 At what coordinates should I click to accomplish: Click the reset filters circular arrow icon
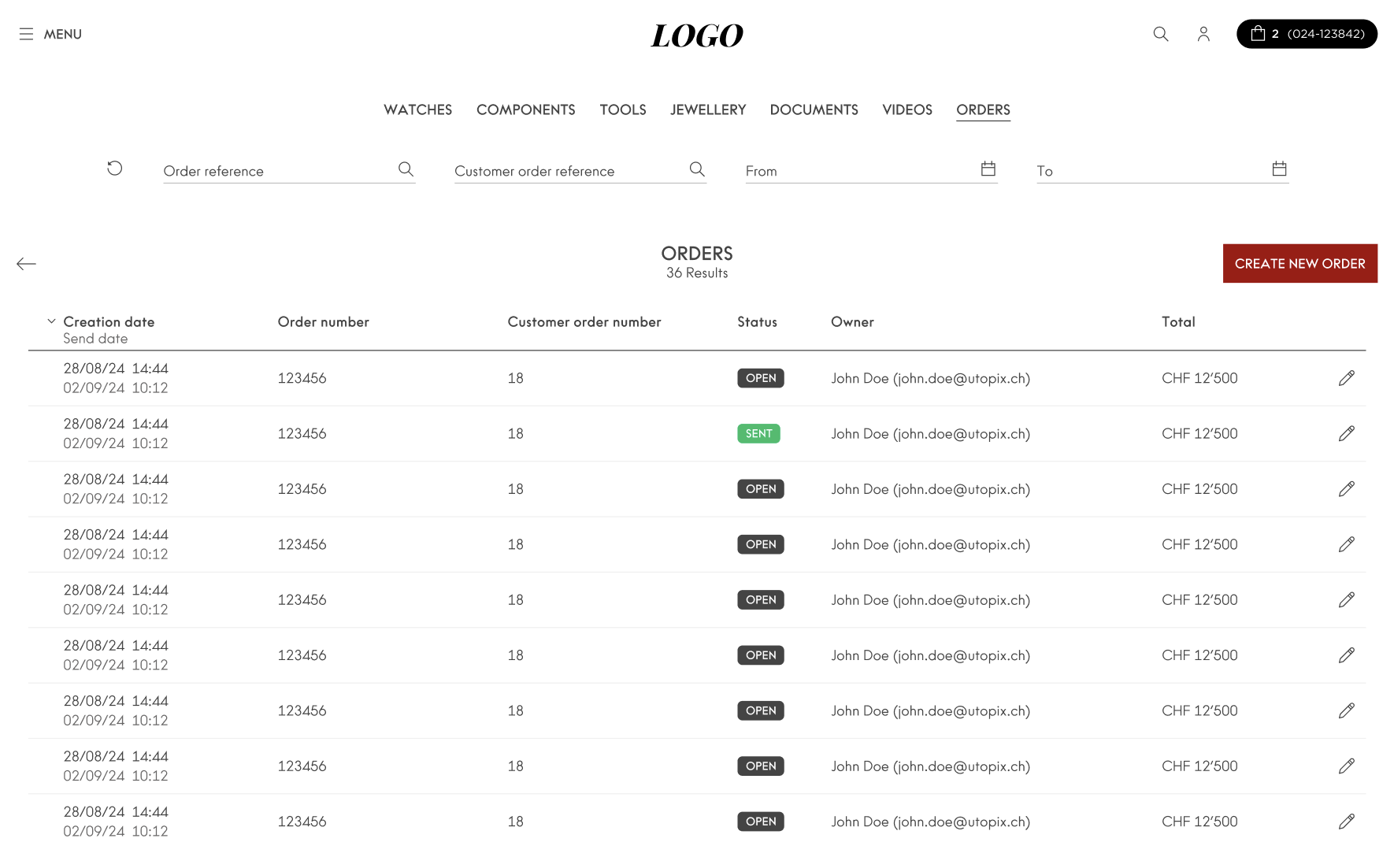coord(115,169)
